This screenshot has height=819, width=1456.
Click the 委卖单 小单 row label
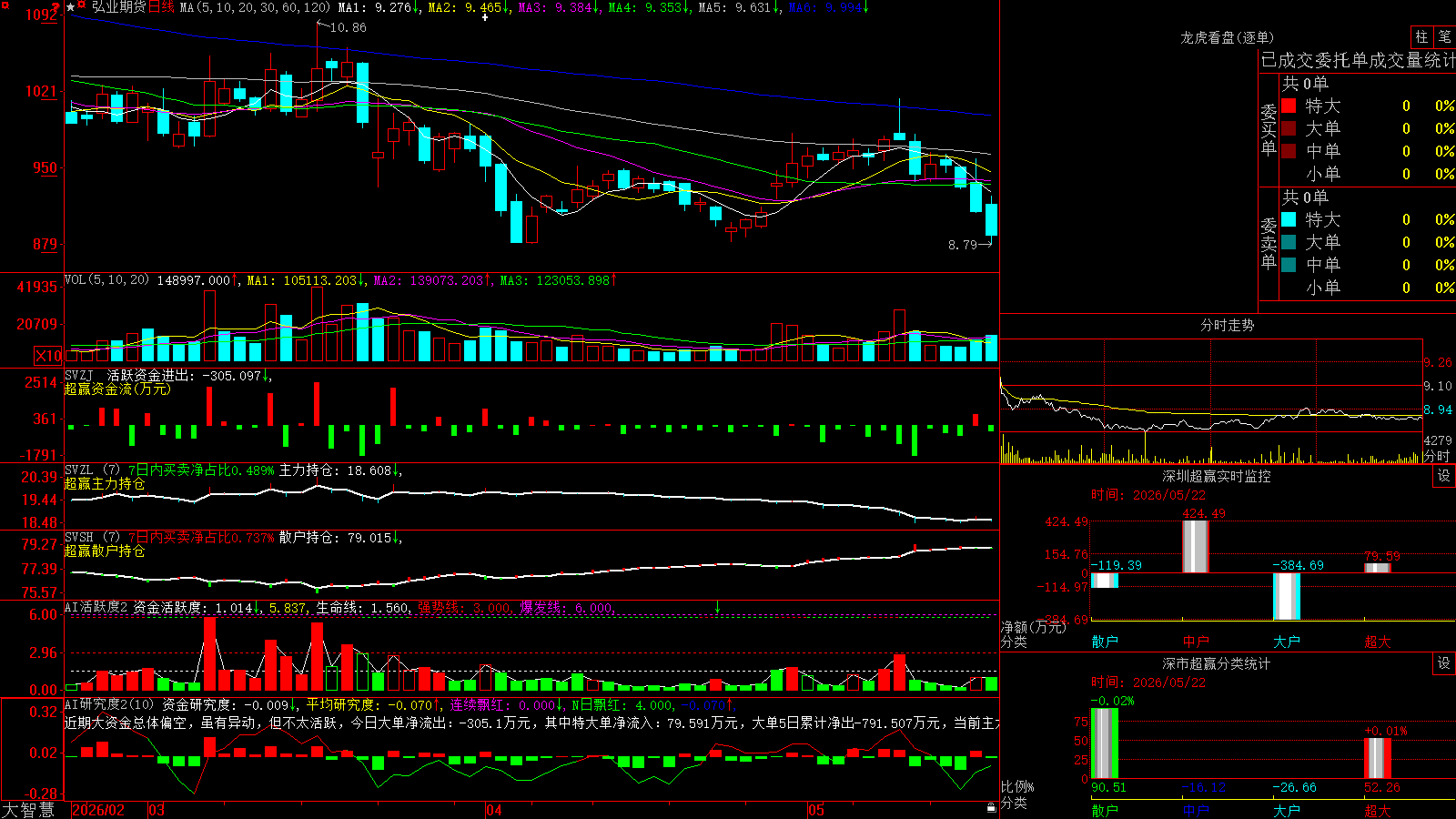click(x=1323, y=288)
